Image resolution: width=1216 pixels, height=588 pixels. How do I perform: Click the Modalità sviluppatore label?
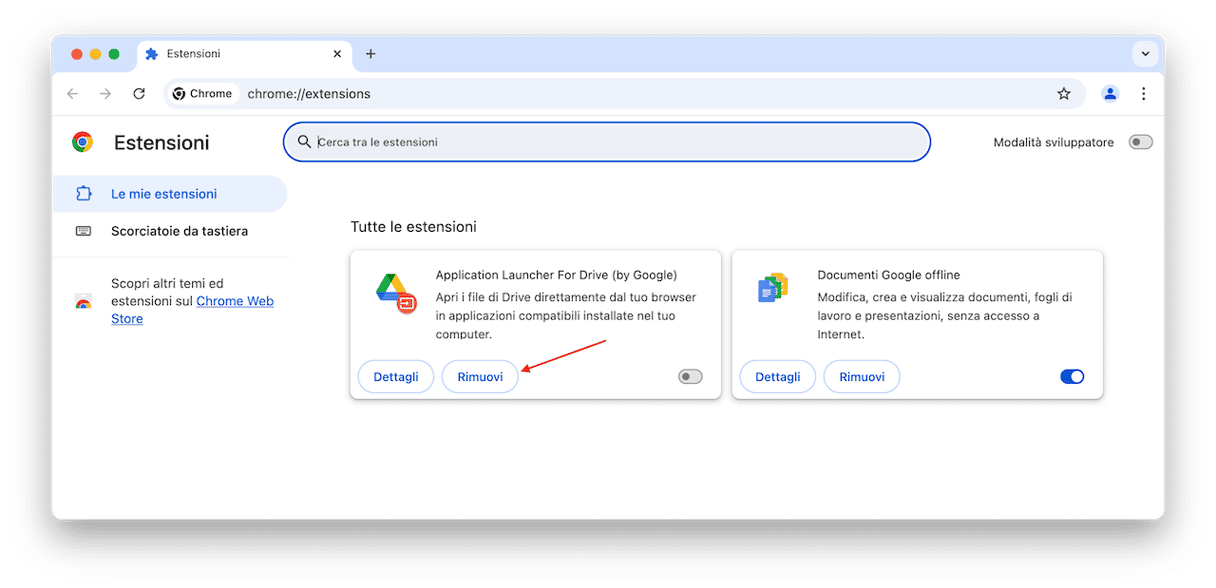(1053, 142)
